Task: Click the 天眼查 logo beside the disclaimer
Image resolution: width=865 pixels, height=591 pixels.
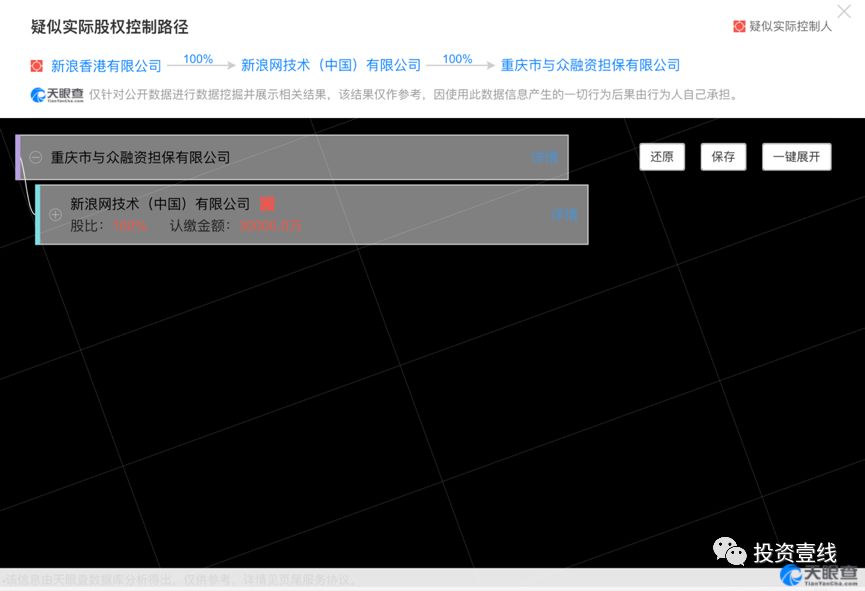Action: coord(57,95)
